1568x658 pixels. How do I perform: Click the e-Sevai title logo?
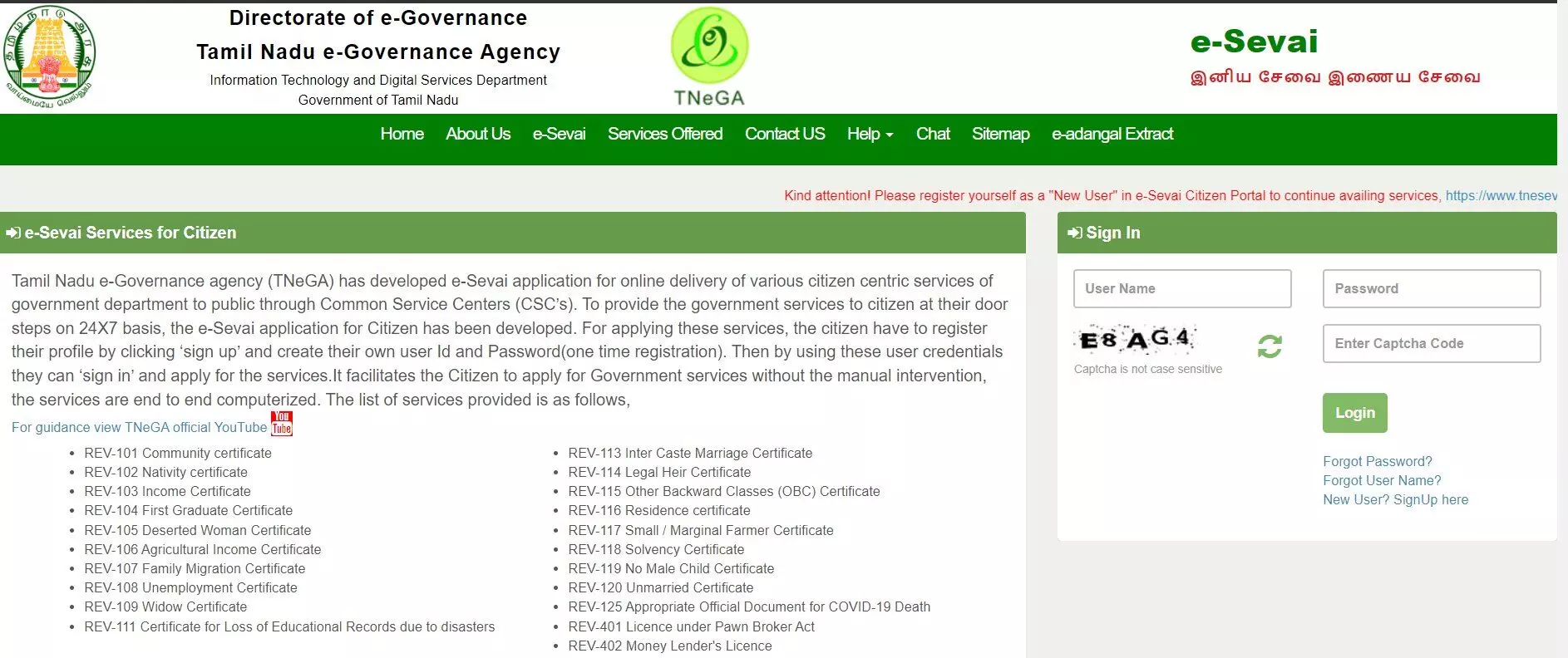[1254, 42]
